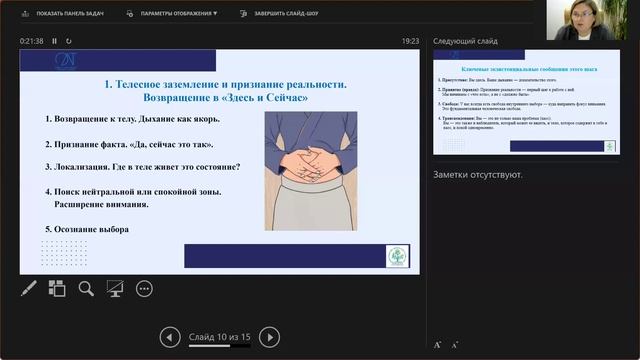Decrease notes text size button
Viewport: 640px width, 360px height.
(455, 345)
